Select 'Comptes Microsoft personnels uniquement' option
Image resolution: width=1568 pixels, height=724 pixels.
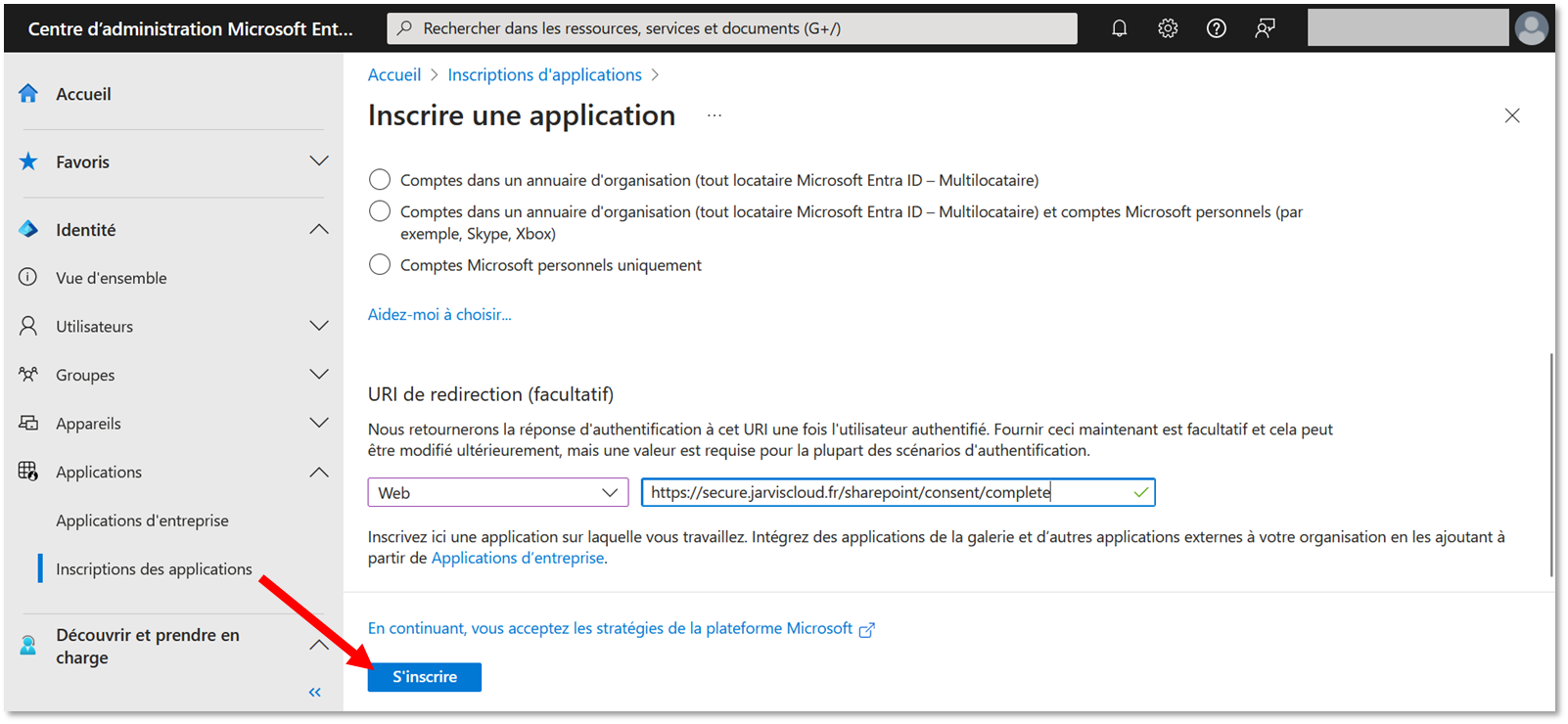coord(380,265)
